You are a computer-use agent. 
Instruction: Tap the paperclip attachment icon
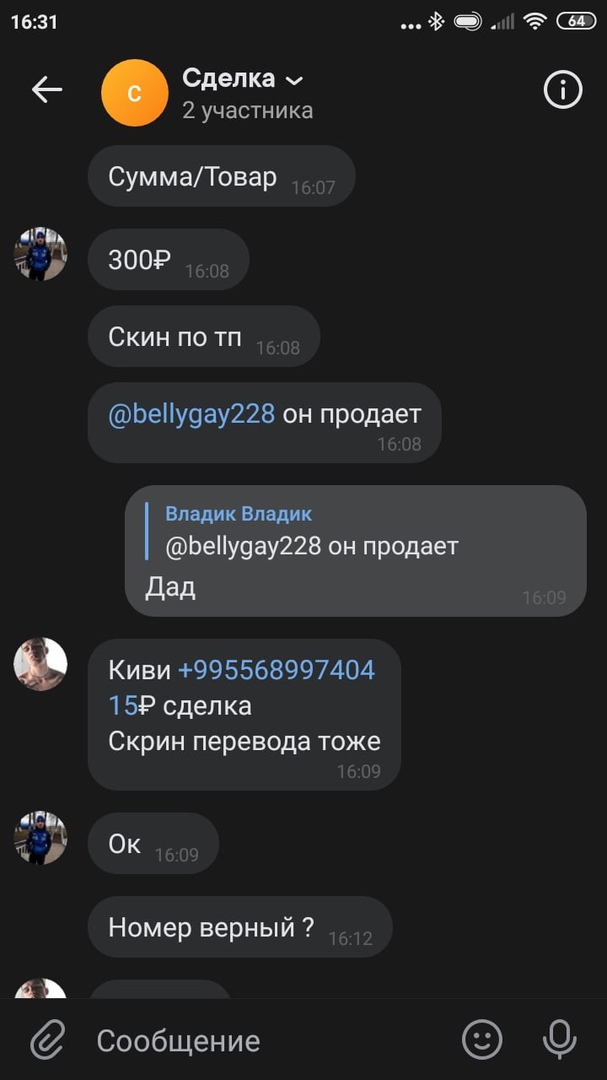click(48, 1039)
